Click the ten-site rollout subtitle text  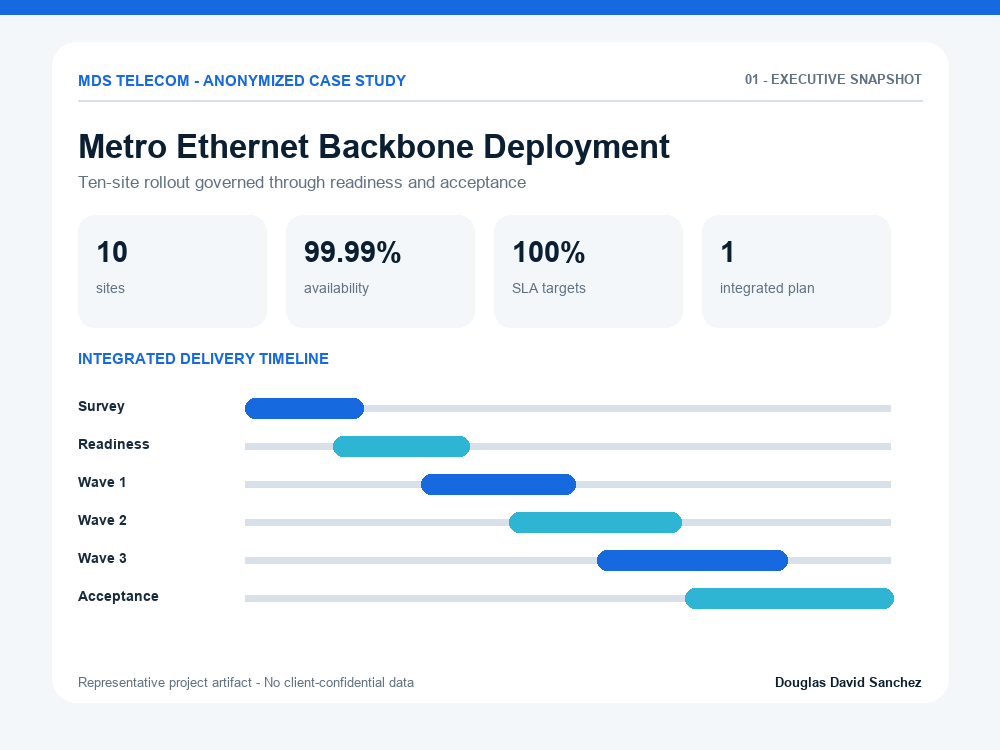(x=302, y=182)
